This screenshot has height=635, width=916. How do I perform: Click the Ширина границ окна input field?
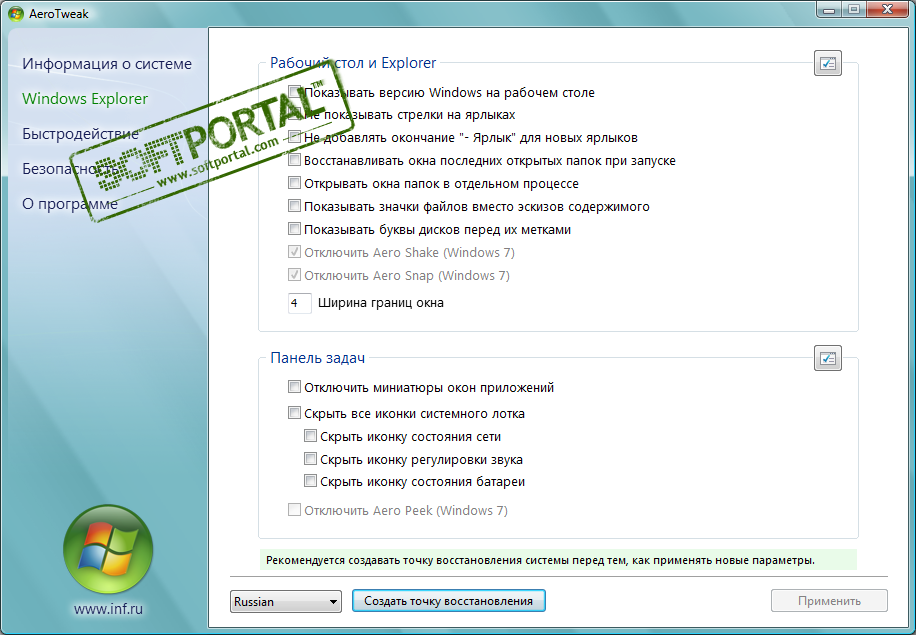(x=300, y=303)
